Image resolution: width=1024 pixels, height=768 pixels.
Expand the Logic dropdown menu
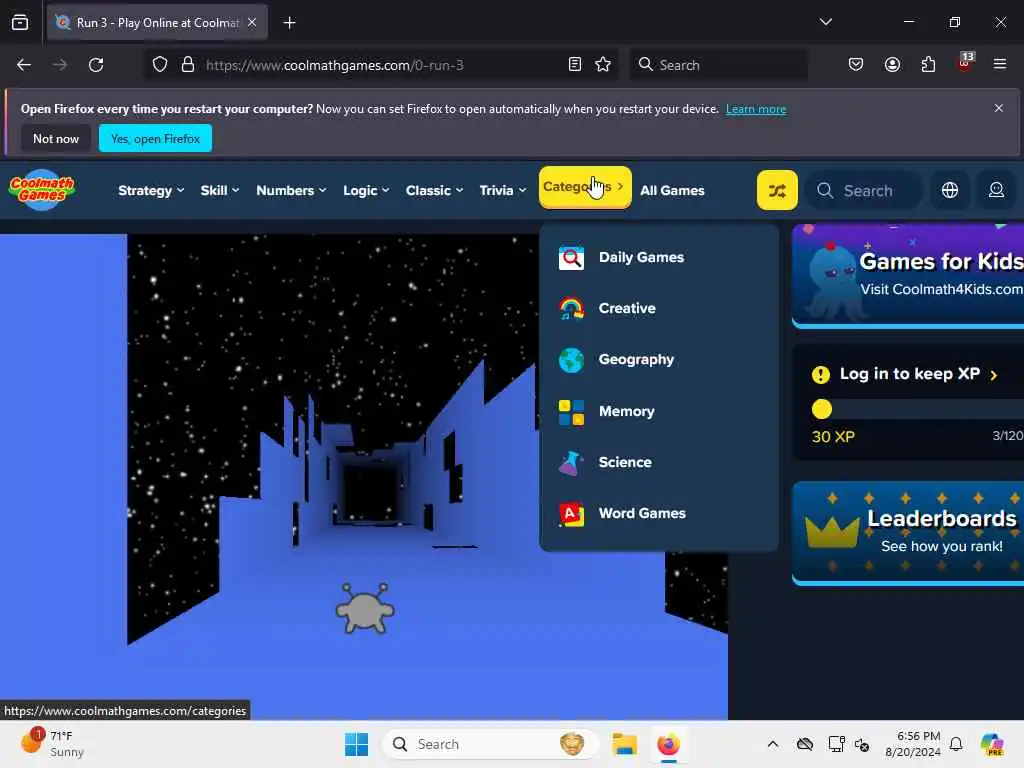(366, 191)
